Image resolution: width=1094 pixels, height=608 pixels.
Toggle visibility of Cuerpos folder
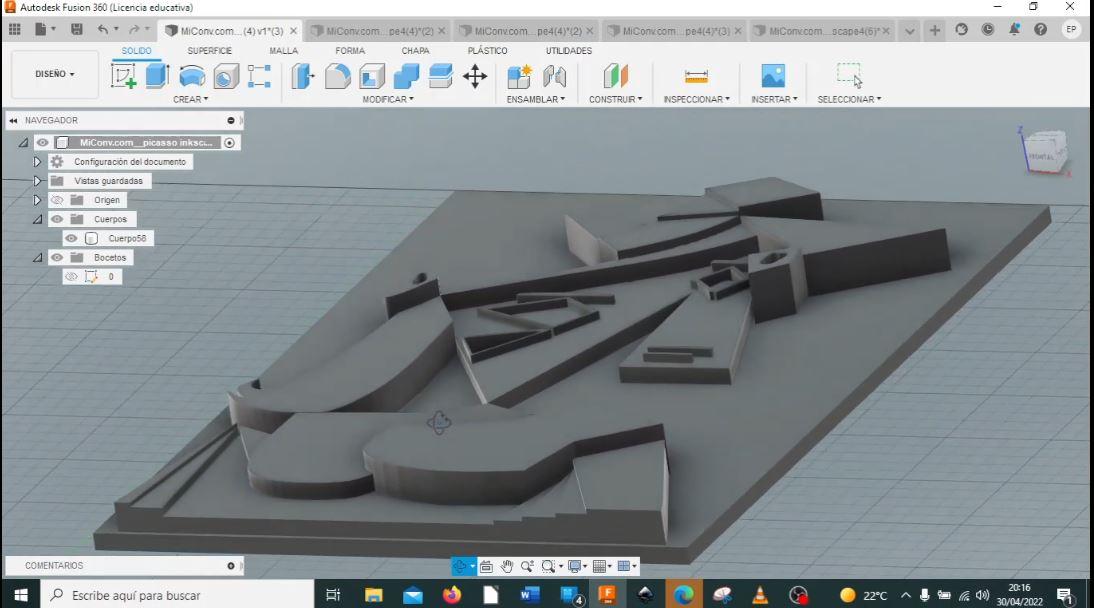coord(57,219)
